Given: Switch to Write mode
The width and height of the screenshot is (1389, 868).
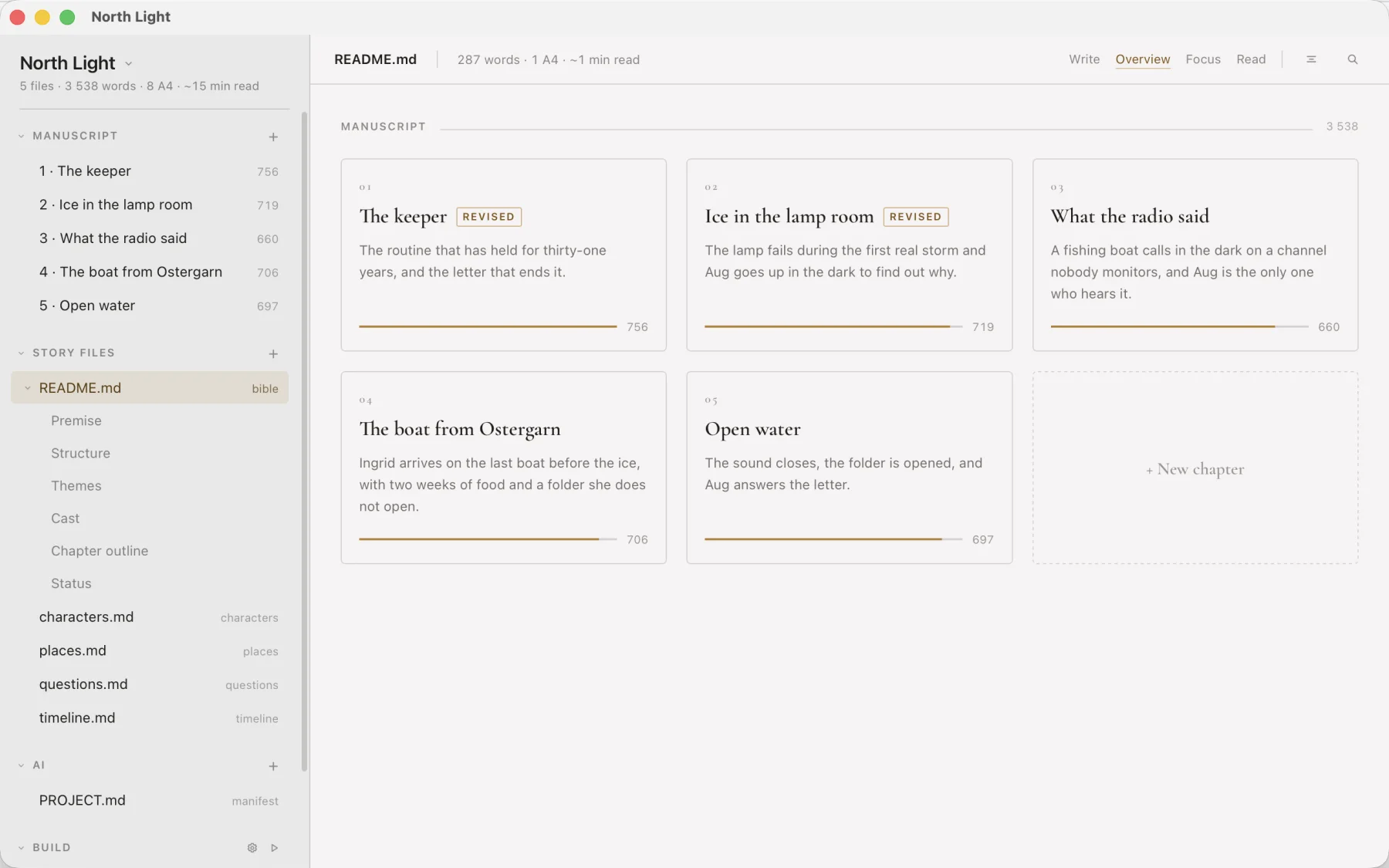Looking at the screenshot, I should coord(1084,59).
